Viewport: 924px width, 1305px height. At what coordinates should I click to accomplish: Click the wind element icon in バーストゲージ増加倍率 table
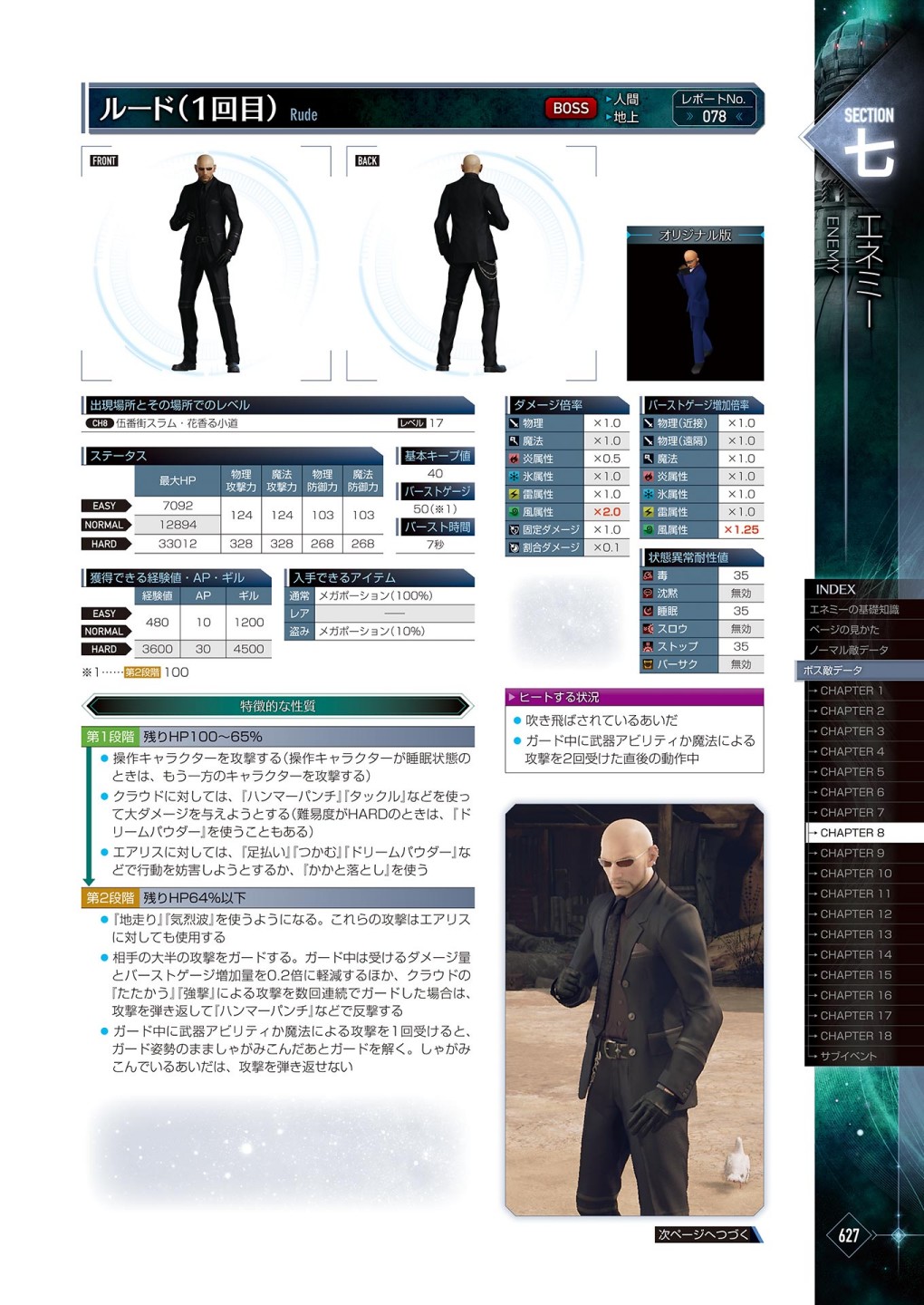coord(649,530)
